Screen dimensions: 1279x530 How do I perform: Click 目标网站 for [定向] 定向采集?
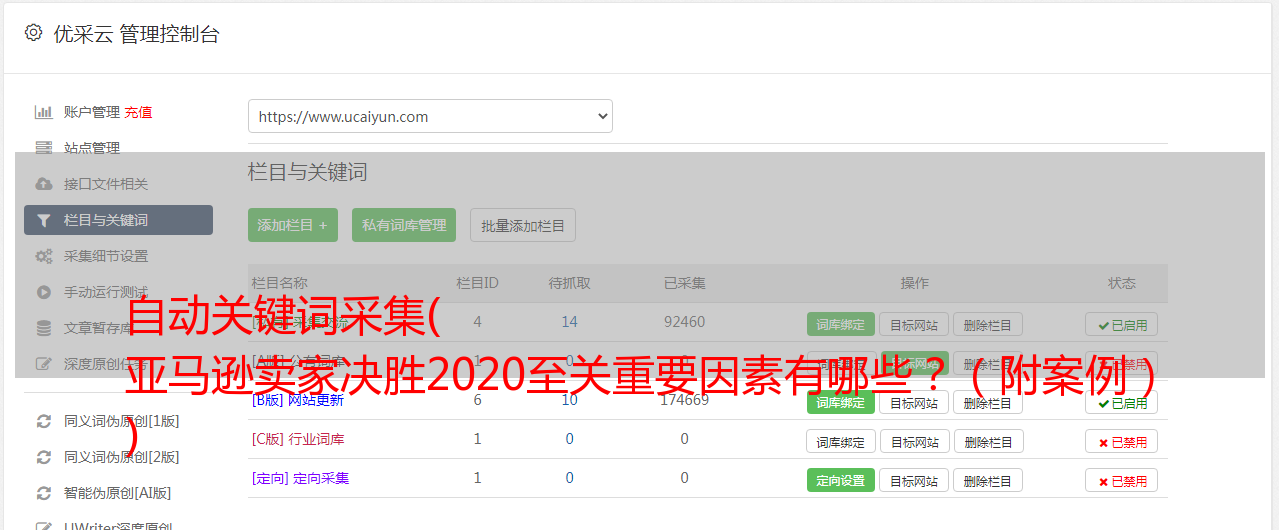[x=914, y=480]
